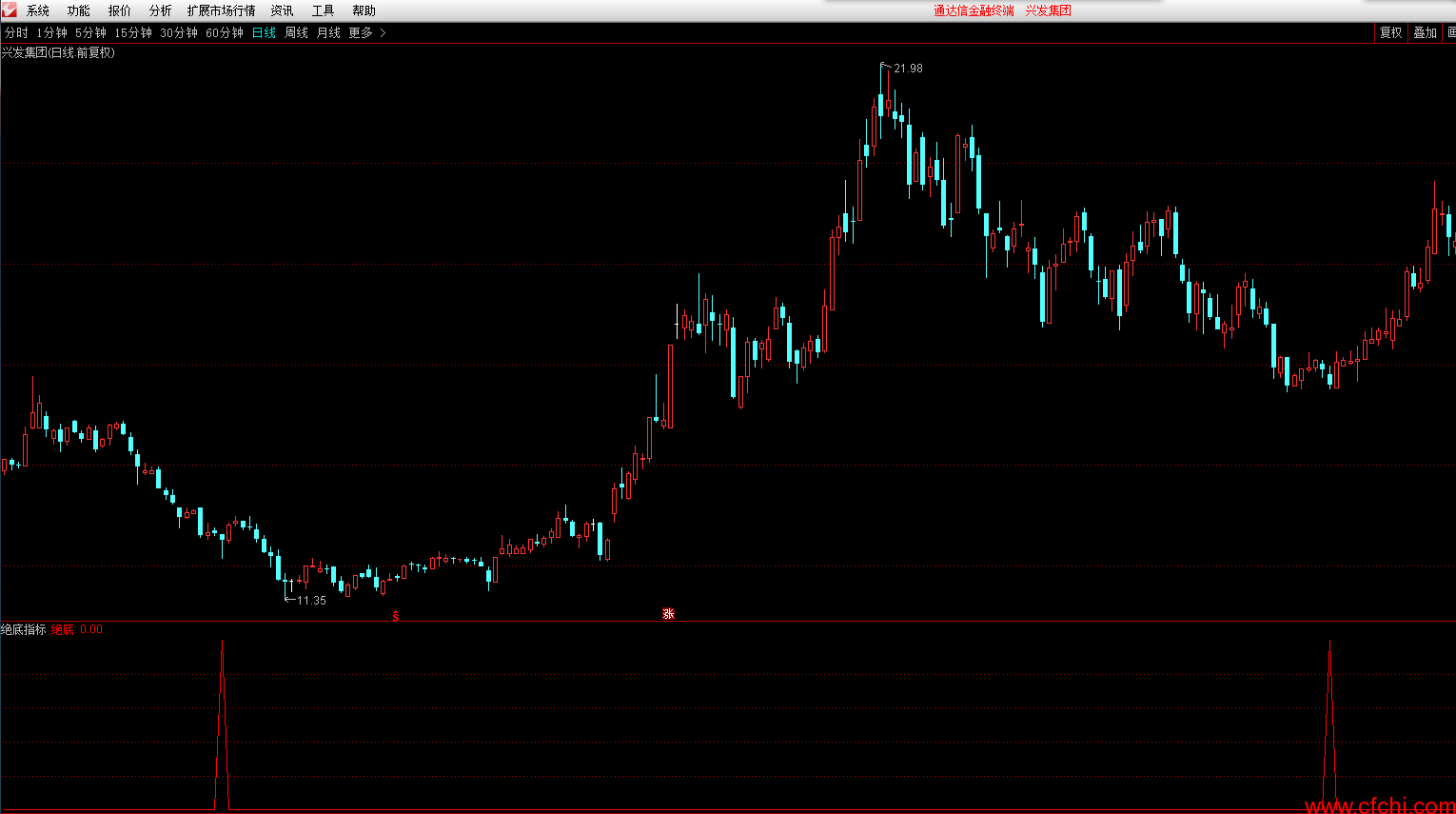The height and width of the screenshot is (814, 1456).
Task: Click the 21.98 high price label
Action: (x=908, y=69)
